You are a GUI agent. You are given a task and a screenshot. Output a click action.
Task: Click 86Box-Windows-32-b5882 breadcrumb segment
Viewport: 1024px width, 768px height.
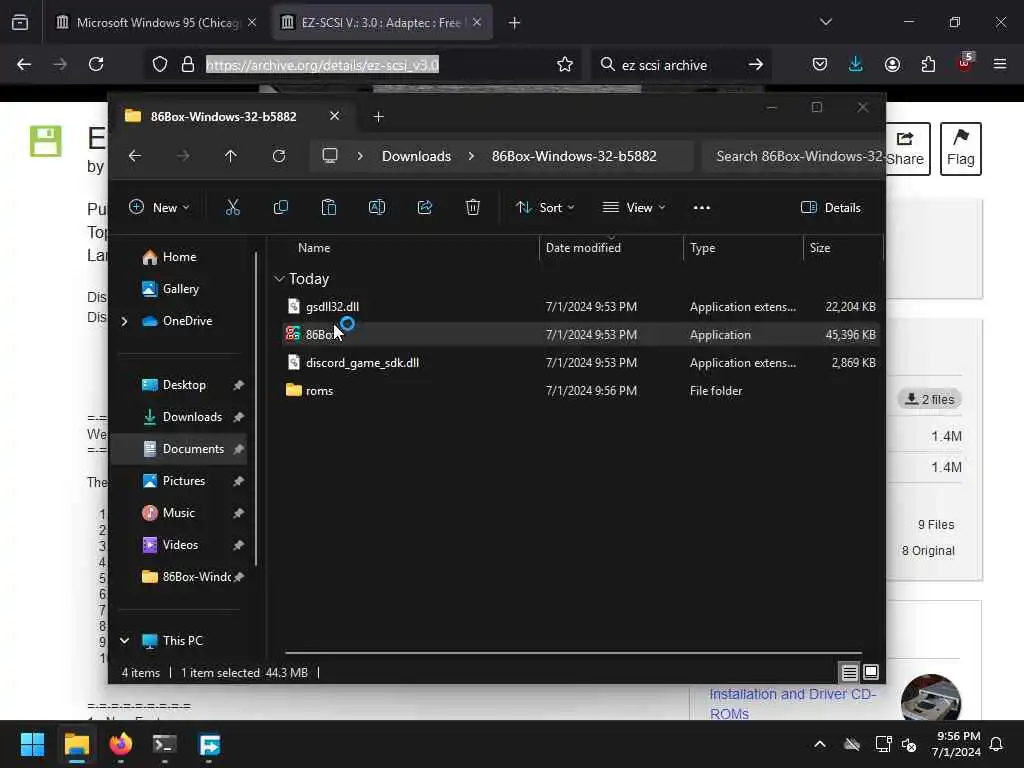pos(574,156)
